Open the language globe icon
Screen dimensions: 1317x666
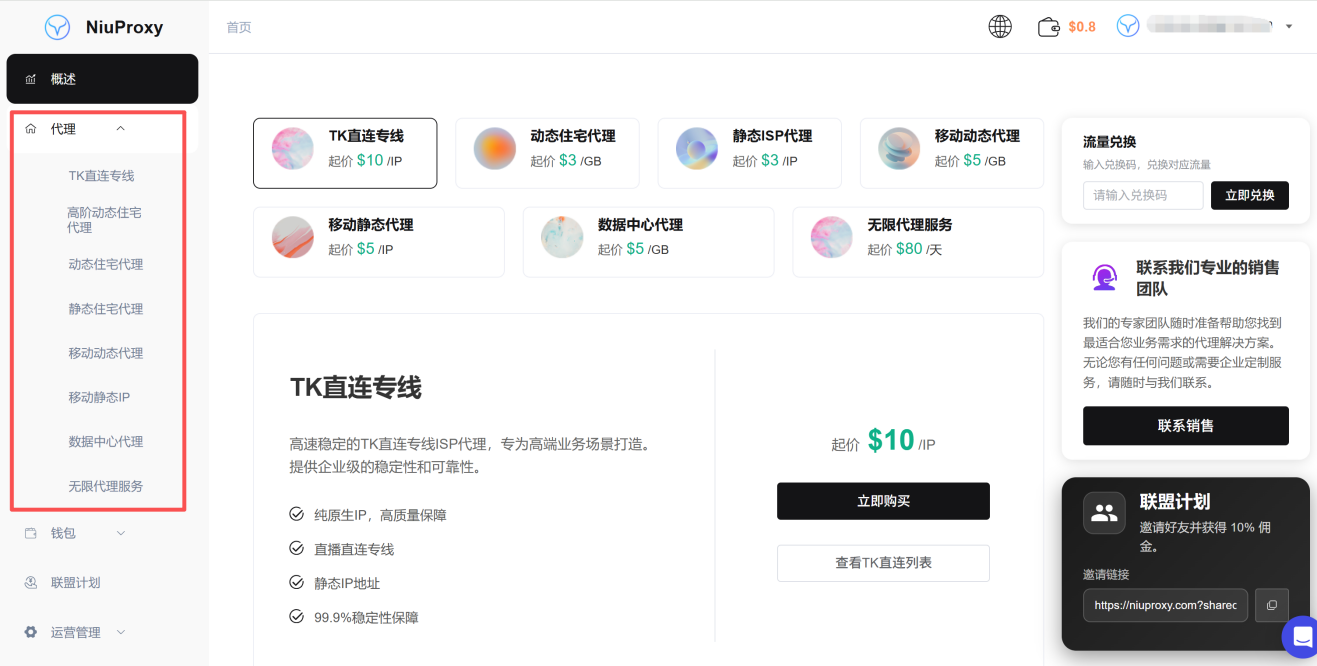(x=1000, y=27)
